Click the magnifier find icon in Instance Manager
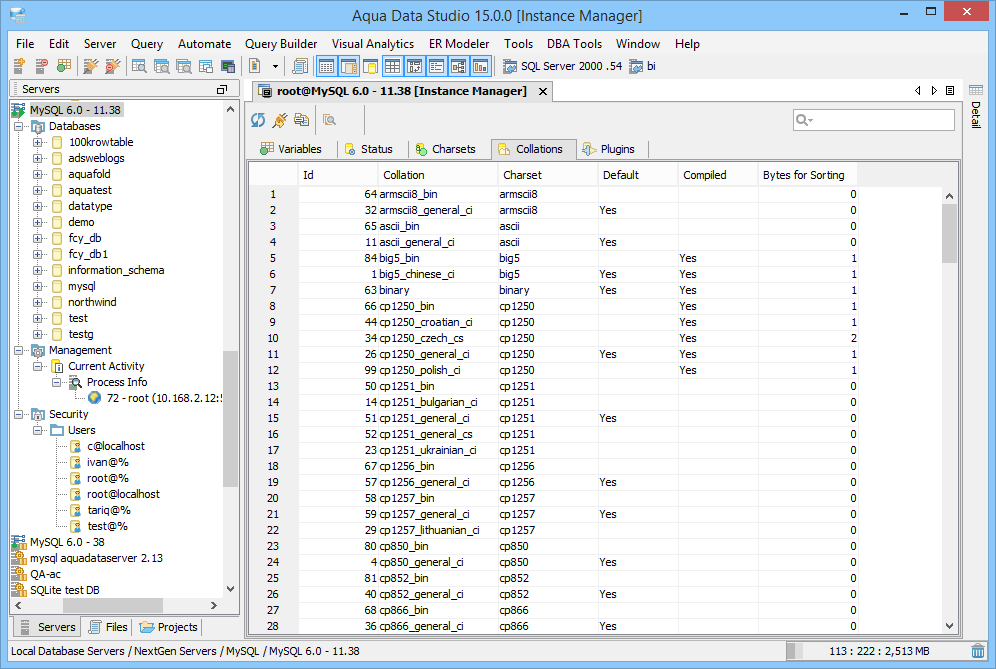This screenshot has width=996, height=669. 329,120
